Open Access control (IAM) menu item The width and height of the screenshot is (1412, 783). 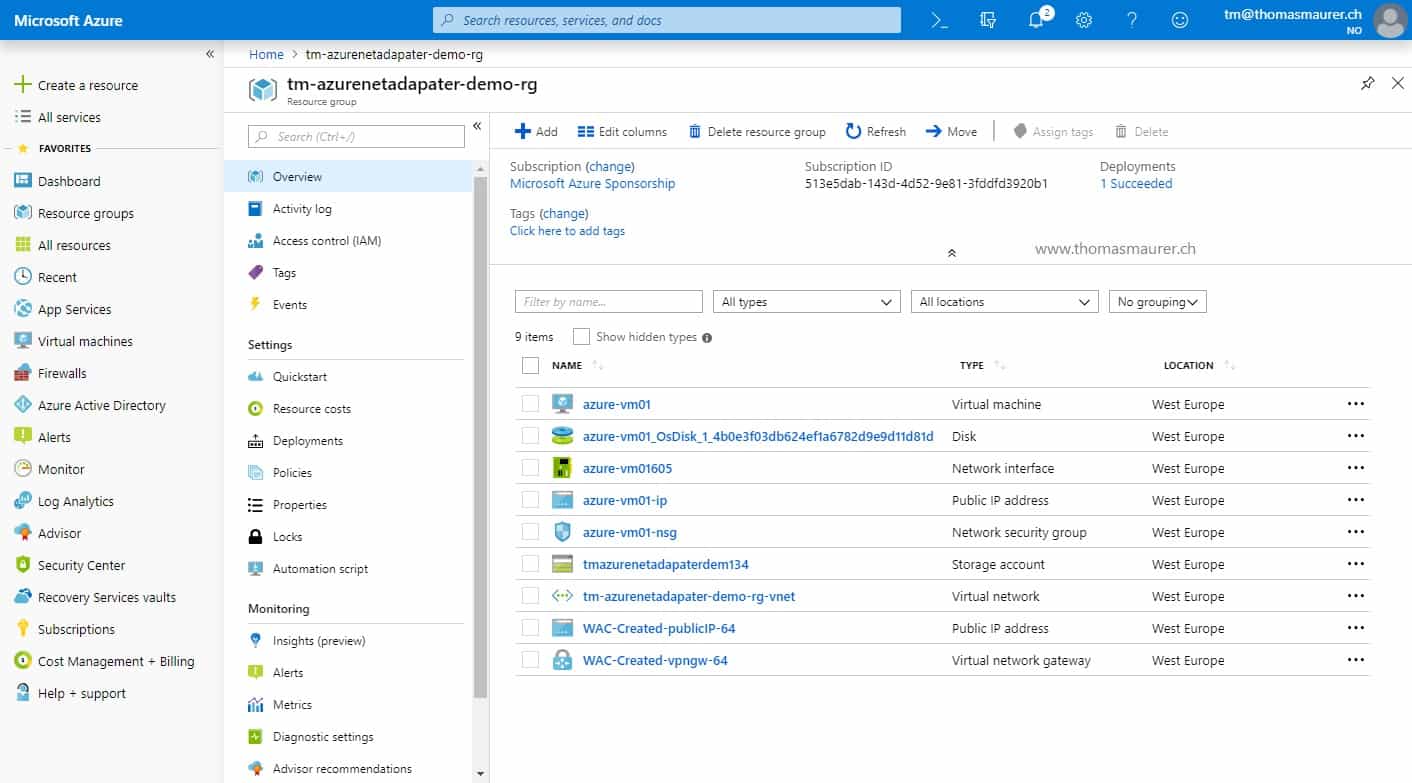(x=347, y=241)
